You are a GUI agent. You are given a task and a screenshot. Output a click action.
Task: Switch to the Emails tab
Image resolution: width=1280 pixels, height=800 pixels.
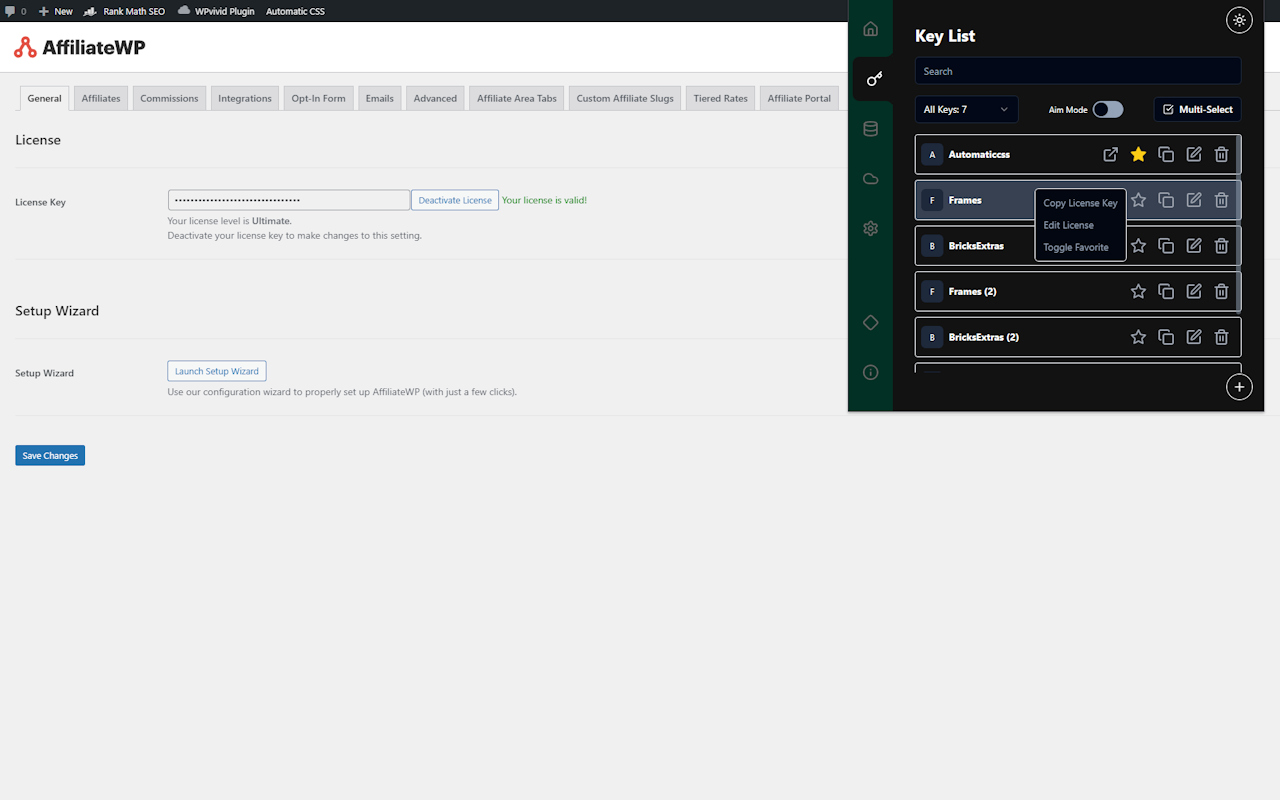point(379,98)
